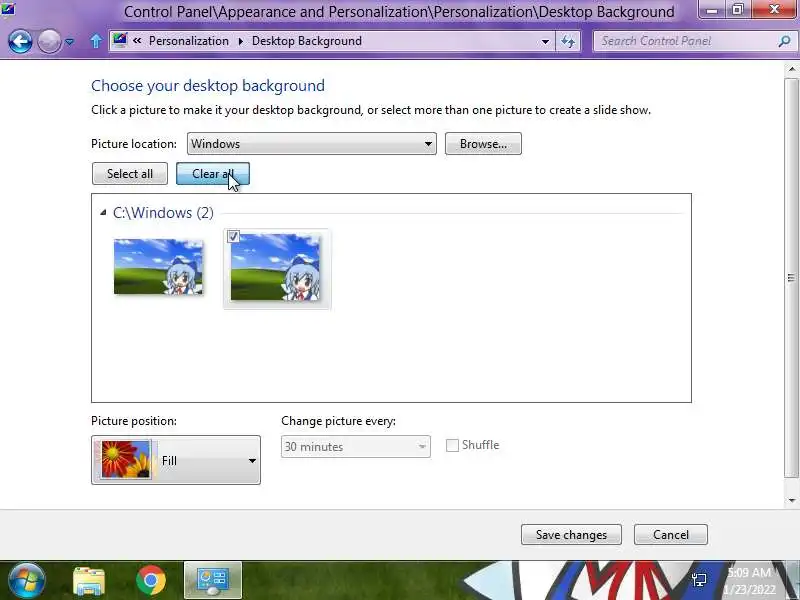Click the window title bar icon
The height and width of the screenshot is (600, 800).
tap(8, 9)
